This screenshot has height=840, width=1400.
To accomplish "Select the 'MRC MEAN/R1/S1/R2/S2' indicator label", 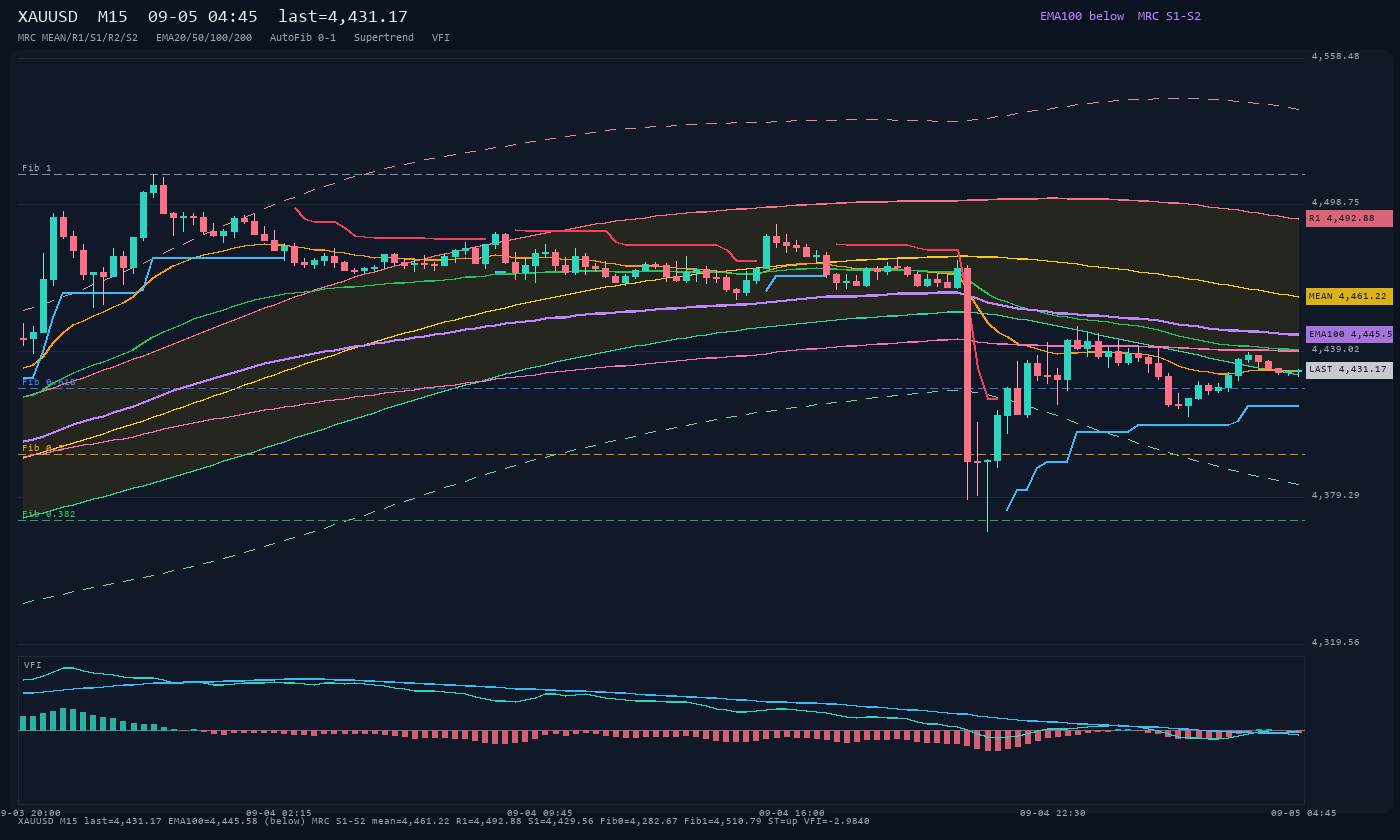I will (x=78, y=38).
